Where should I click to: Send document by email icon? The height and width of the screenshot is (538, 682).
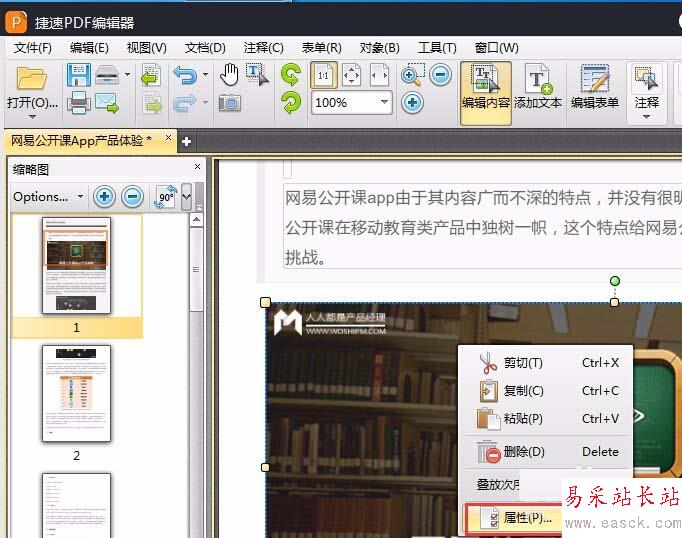(x=107, y=103)
